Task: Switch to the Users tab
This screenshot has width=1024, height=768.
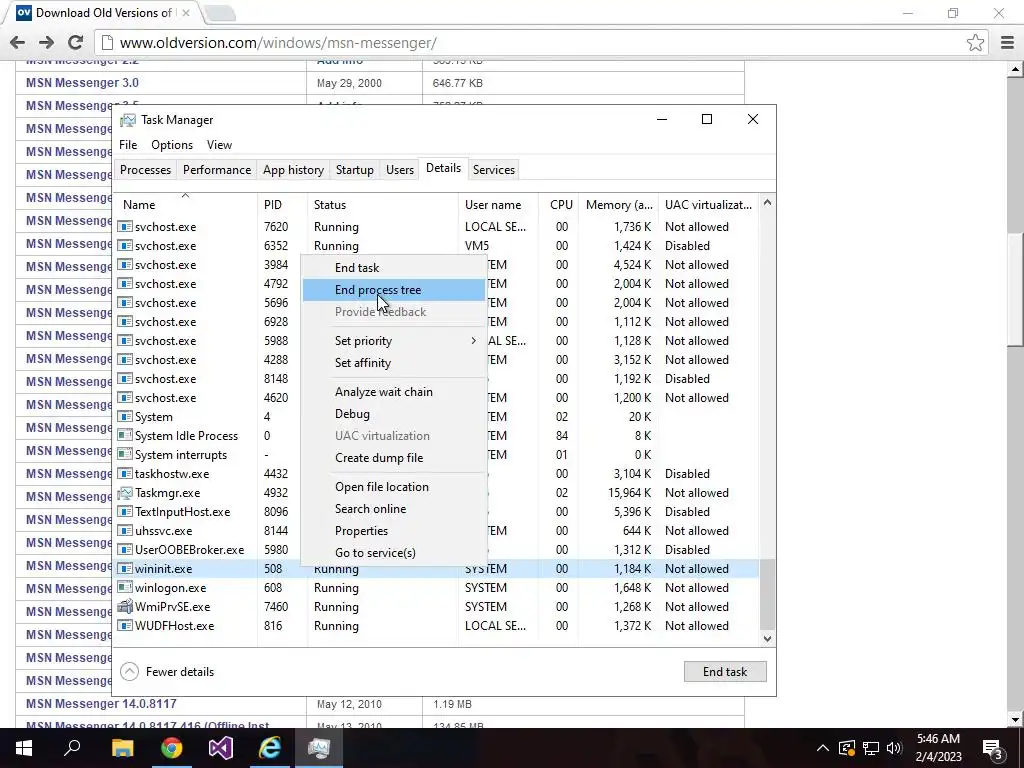Action: point(400,170)
